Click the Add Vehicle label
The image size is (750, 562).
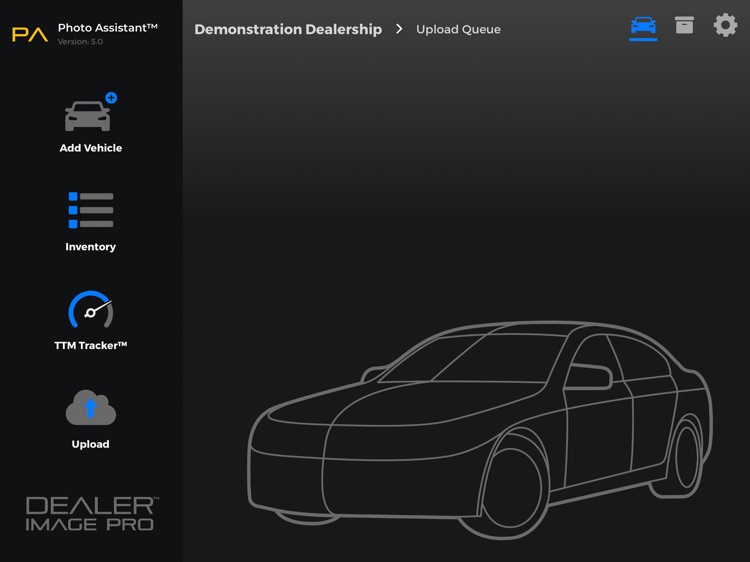(x=91, y=148)
